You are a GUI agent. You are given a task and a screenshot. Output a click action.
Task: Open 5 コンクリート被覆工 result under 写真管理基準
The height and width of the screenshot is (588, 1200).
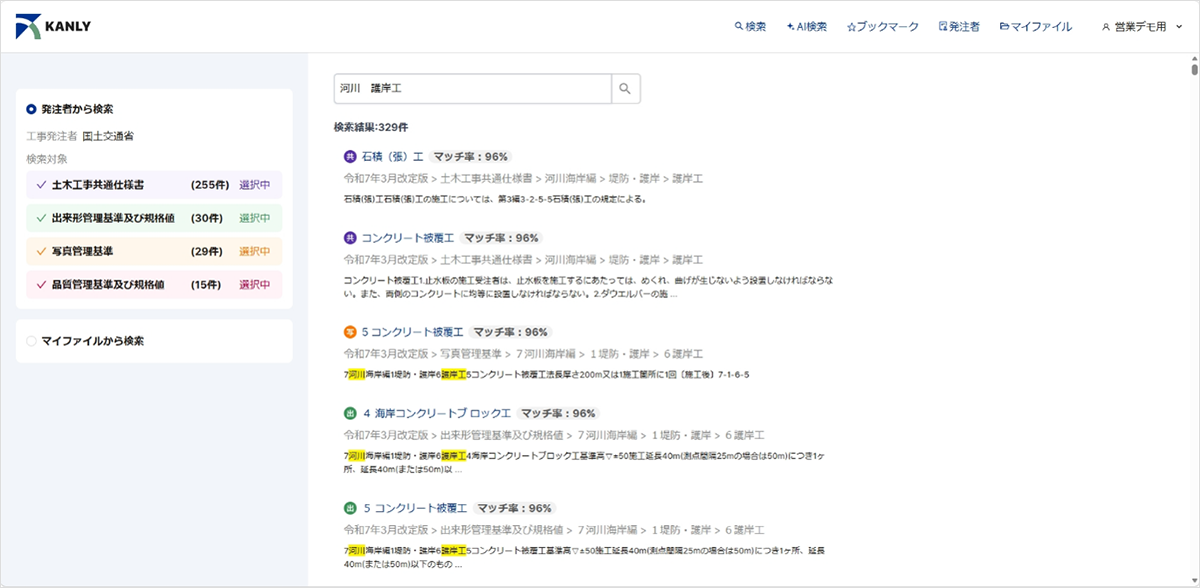[413, 332]
